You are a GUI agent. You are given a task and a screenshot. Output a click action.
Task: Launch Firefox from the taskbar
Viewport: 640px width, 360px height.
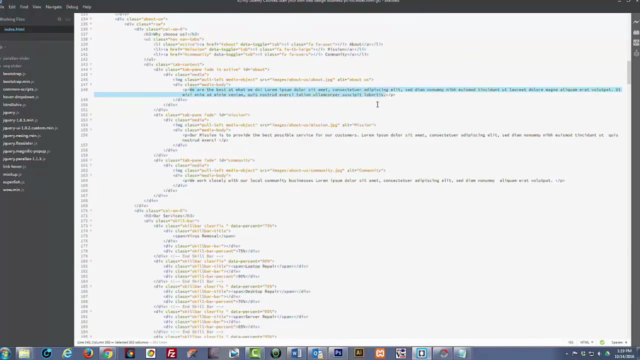point(88,353)
